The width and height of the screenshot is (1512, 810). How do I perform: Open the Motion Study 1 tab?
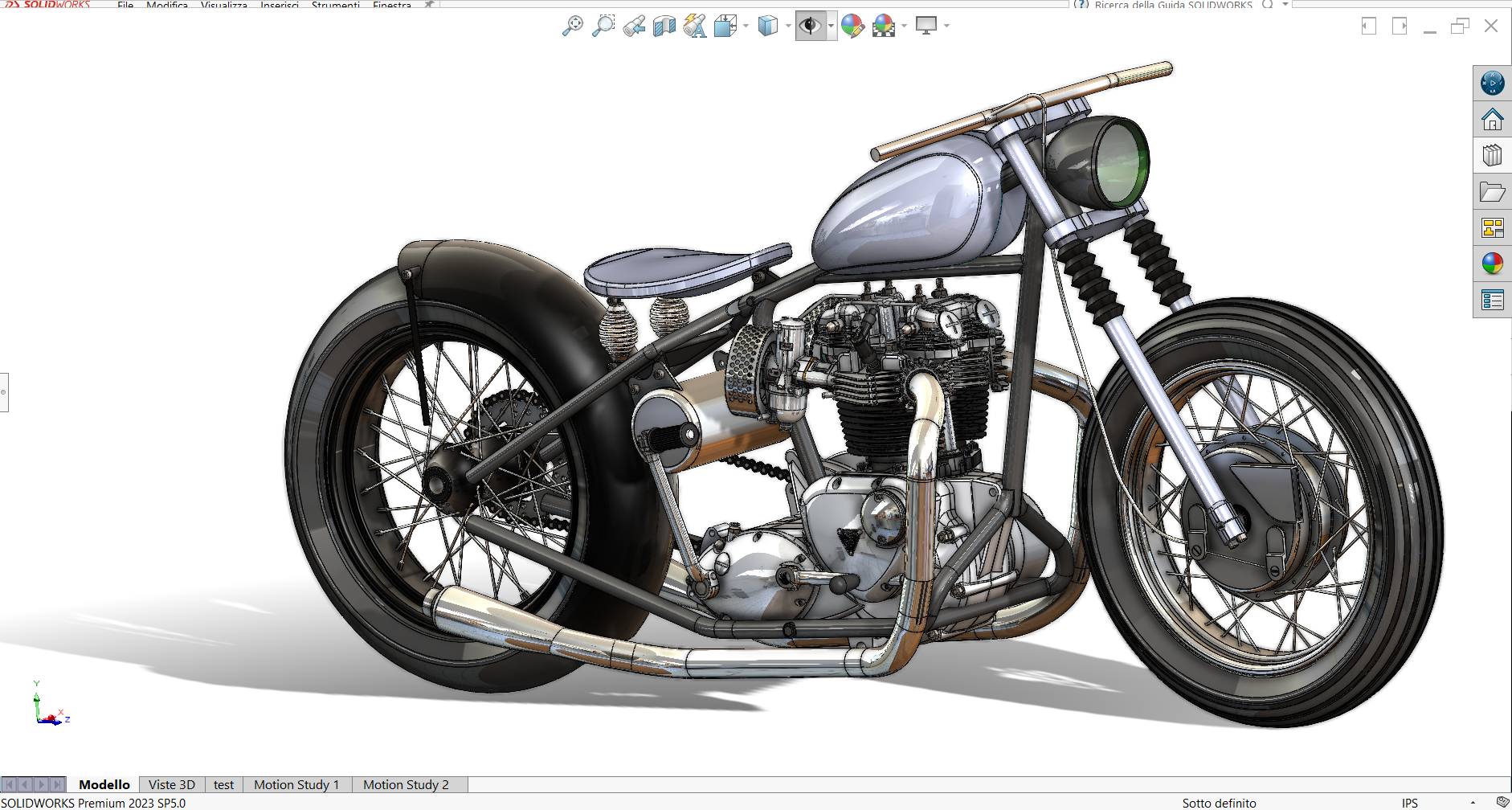(x=296, y=785)
